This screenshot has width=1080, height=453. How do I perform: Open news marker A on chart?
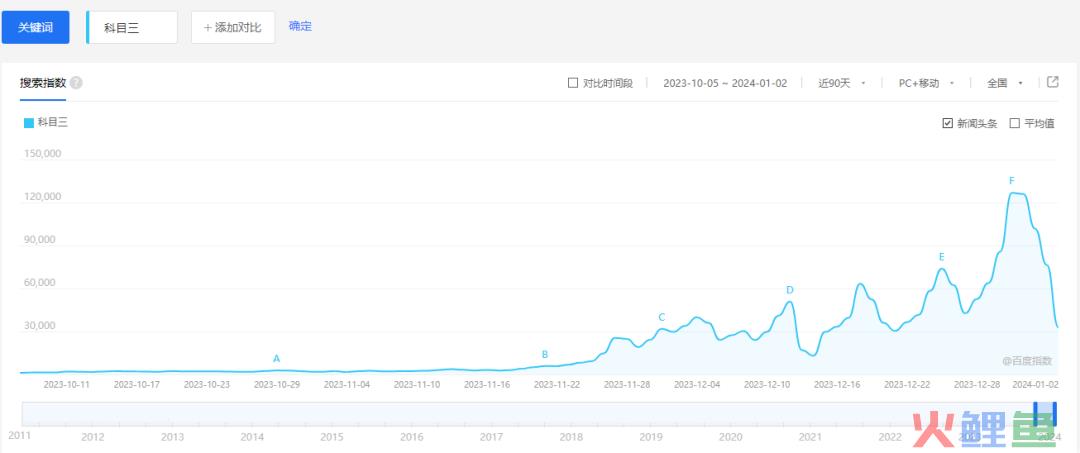click(x=277, y=358)
